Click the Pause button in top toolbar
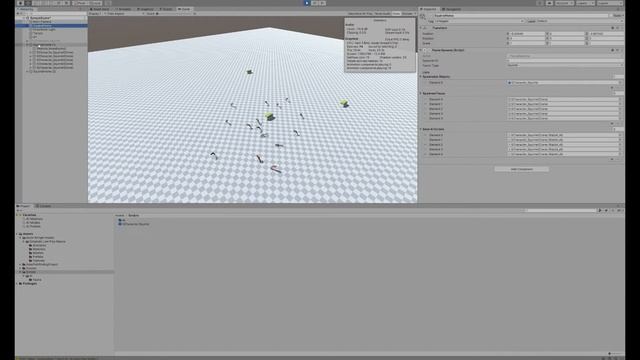This screenshot has height=360, width=640. point(315,3)
